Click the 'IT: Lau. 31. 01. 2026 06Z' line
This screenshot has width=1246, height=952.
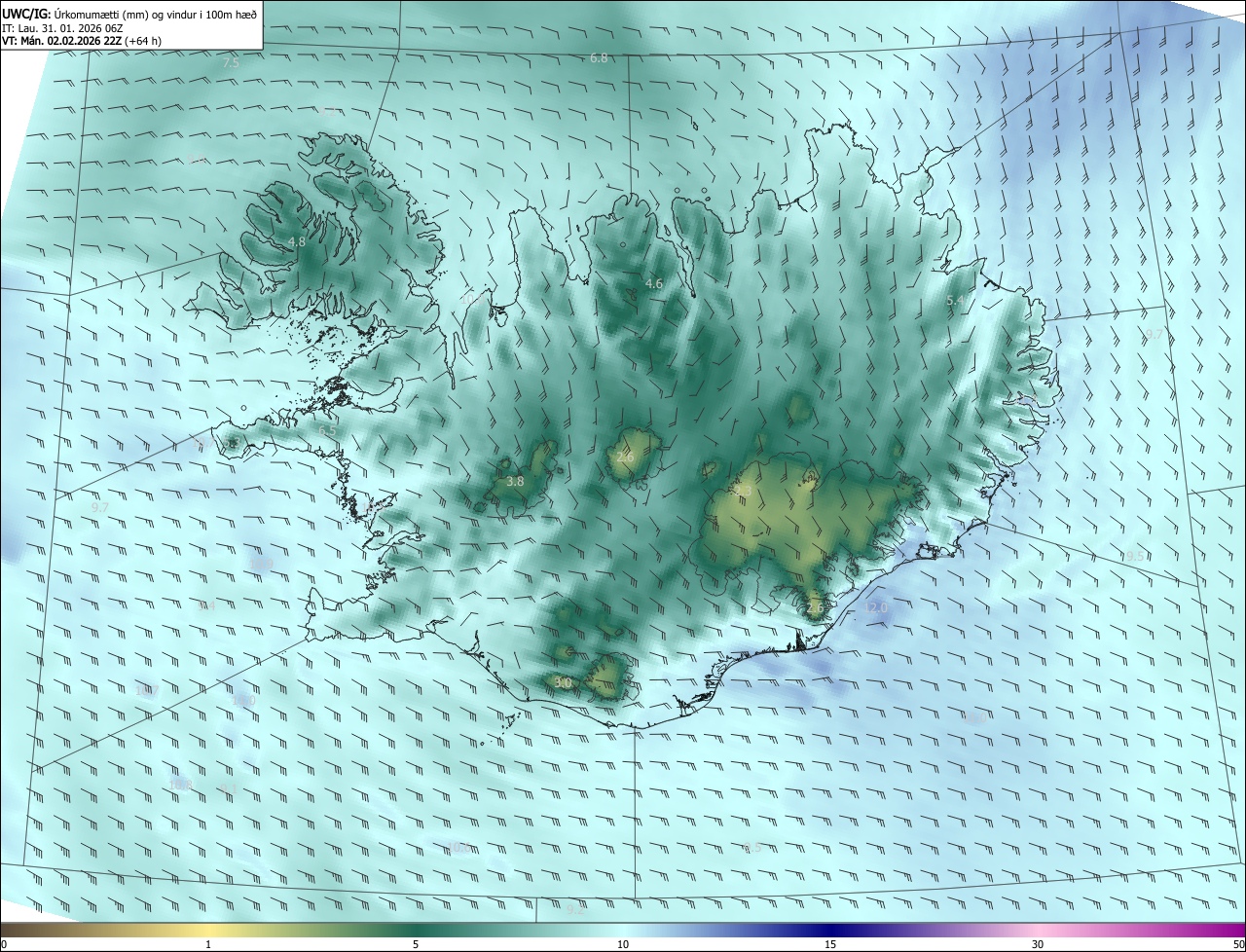pyautogui.click(x=62, y=28)
